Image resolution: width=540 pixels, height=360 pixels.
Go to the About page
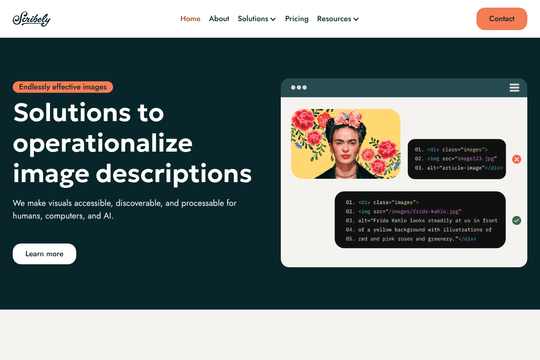(219, 19)
